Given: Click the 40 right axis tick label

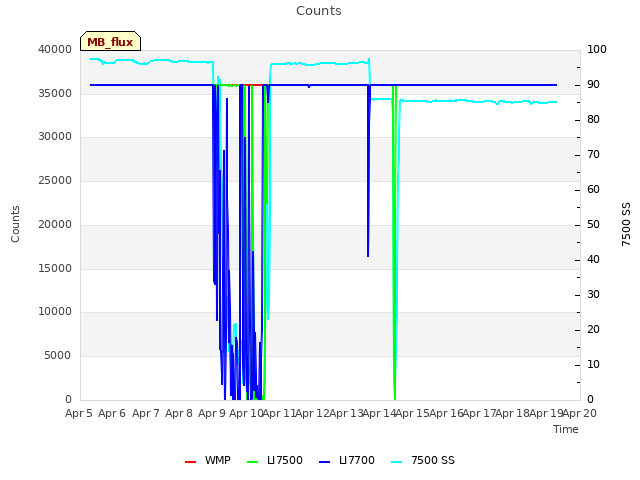Looking at the screenshot, I should pyautogui.click(x=593, y=260).
